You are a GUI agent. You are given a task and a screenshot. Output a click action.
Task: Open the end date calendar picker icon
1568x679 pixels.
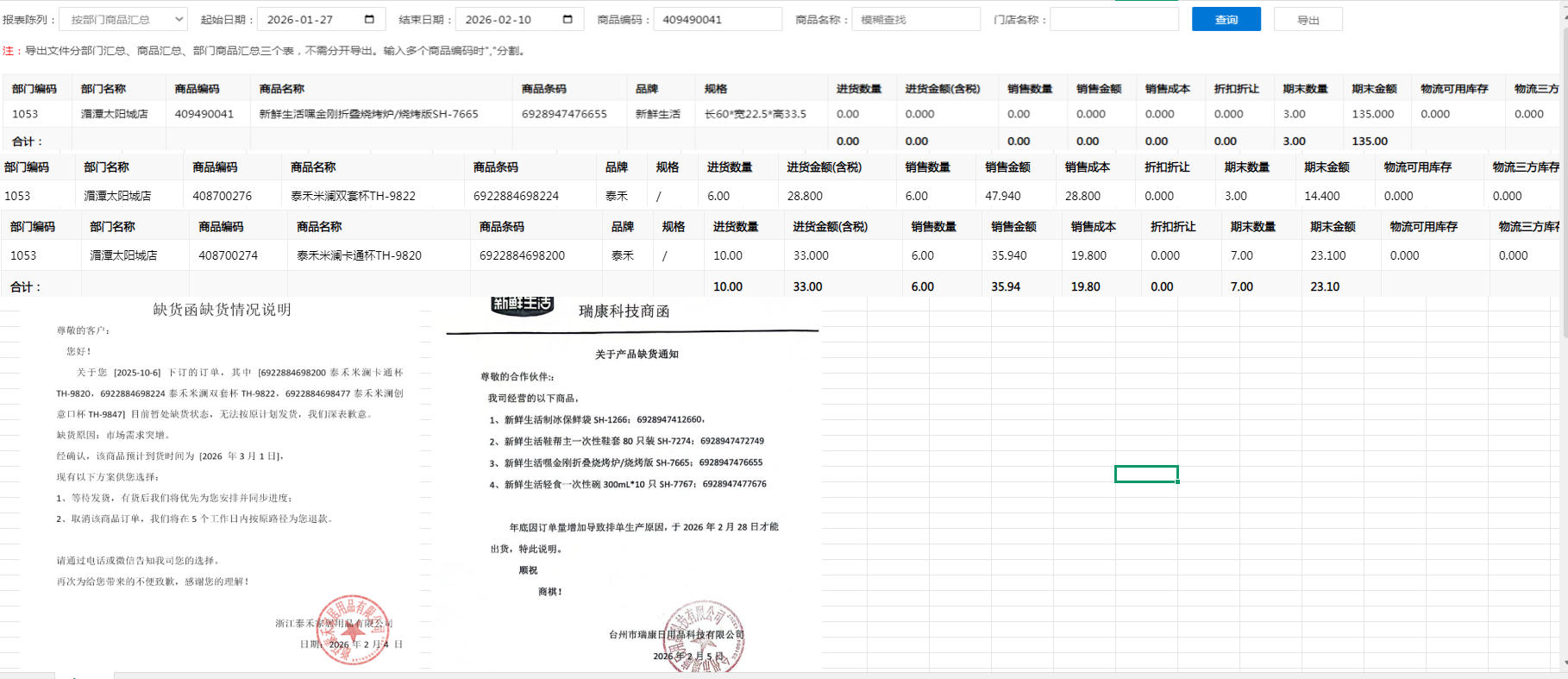click(x=568, y=19)
